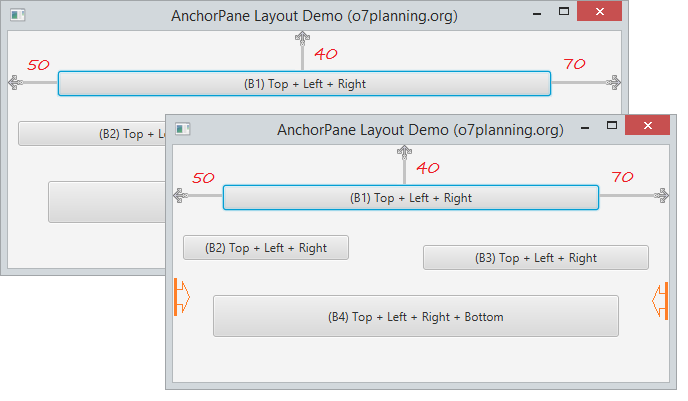The width and height of the screenshot is (688, 401).
Task: Close the back AnchorPane Demo window
Action: tap(599, 11)
